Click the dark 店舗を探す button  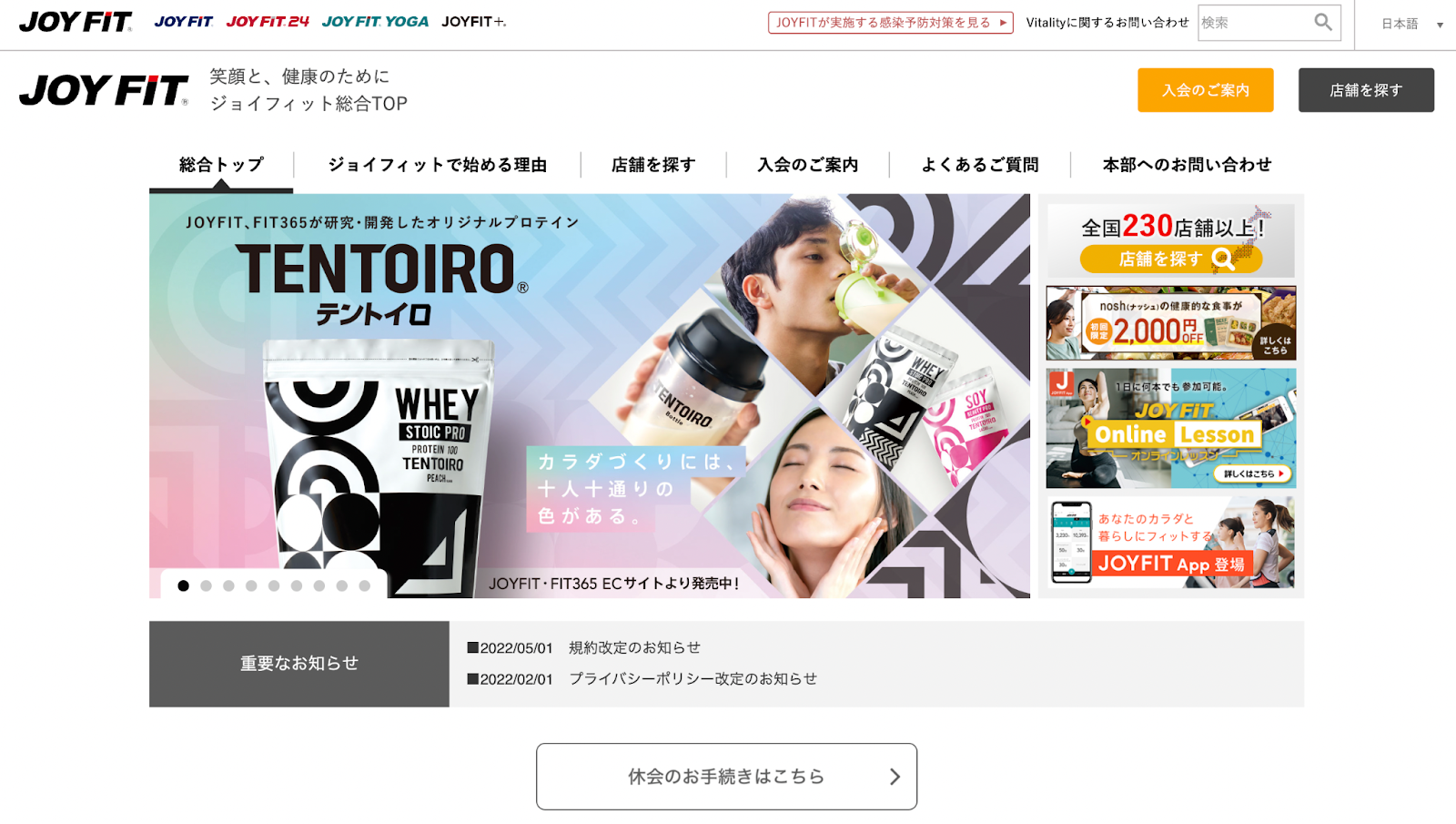[x=1366, y=90]
